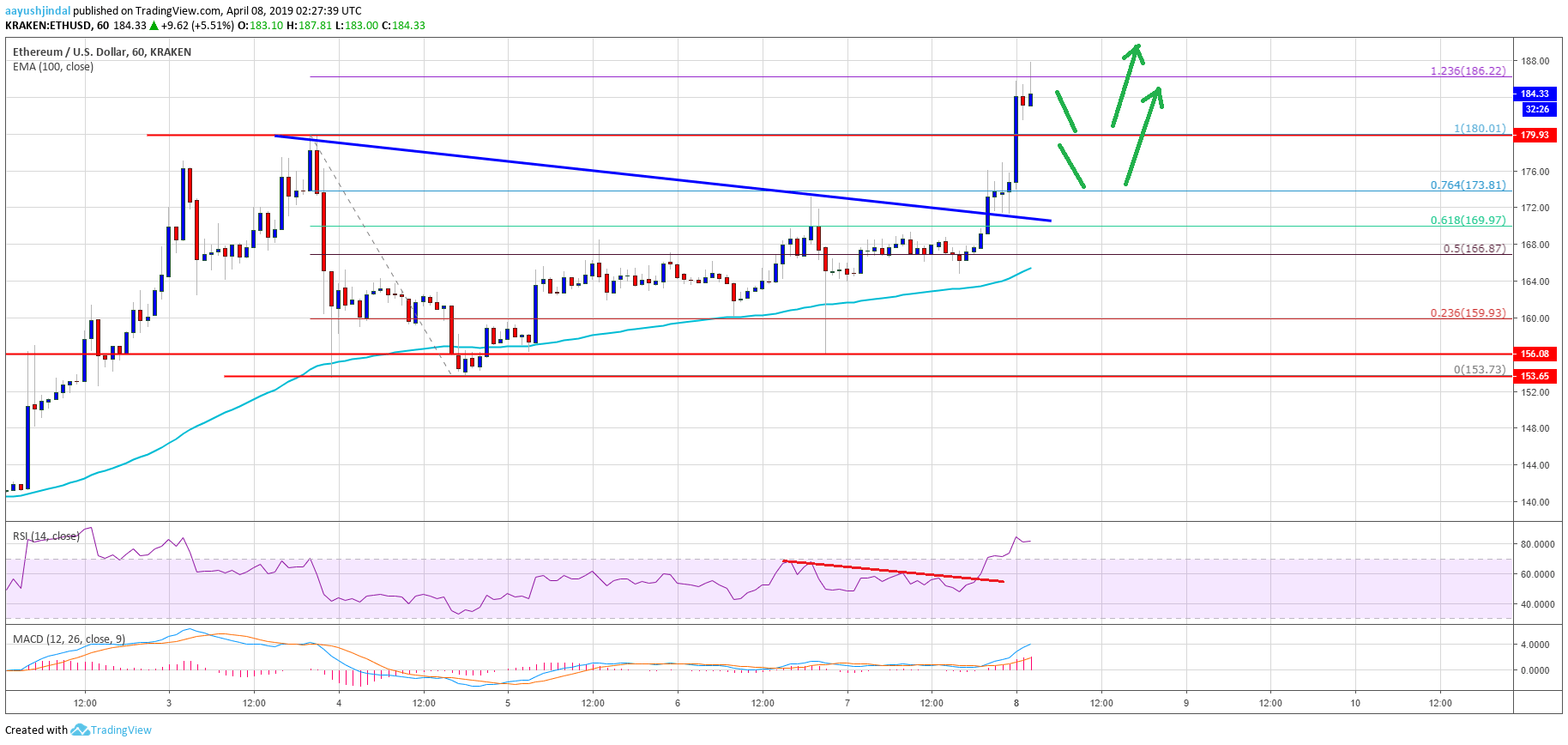Select the Fibonacci level 0.236(159.93)

(1468, 312)
